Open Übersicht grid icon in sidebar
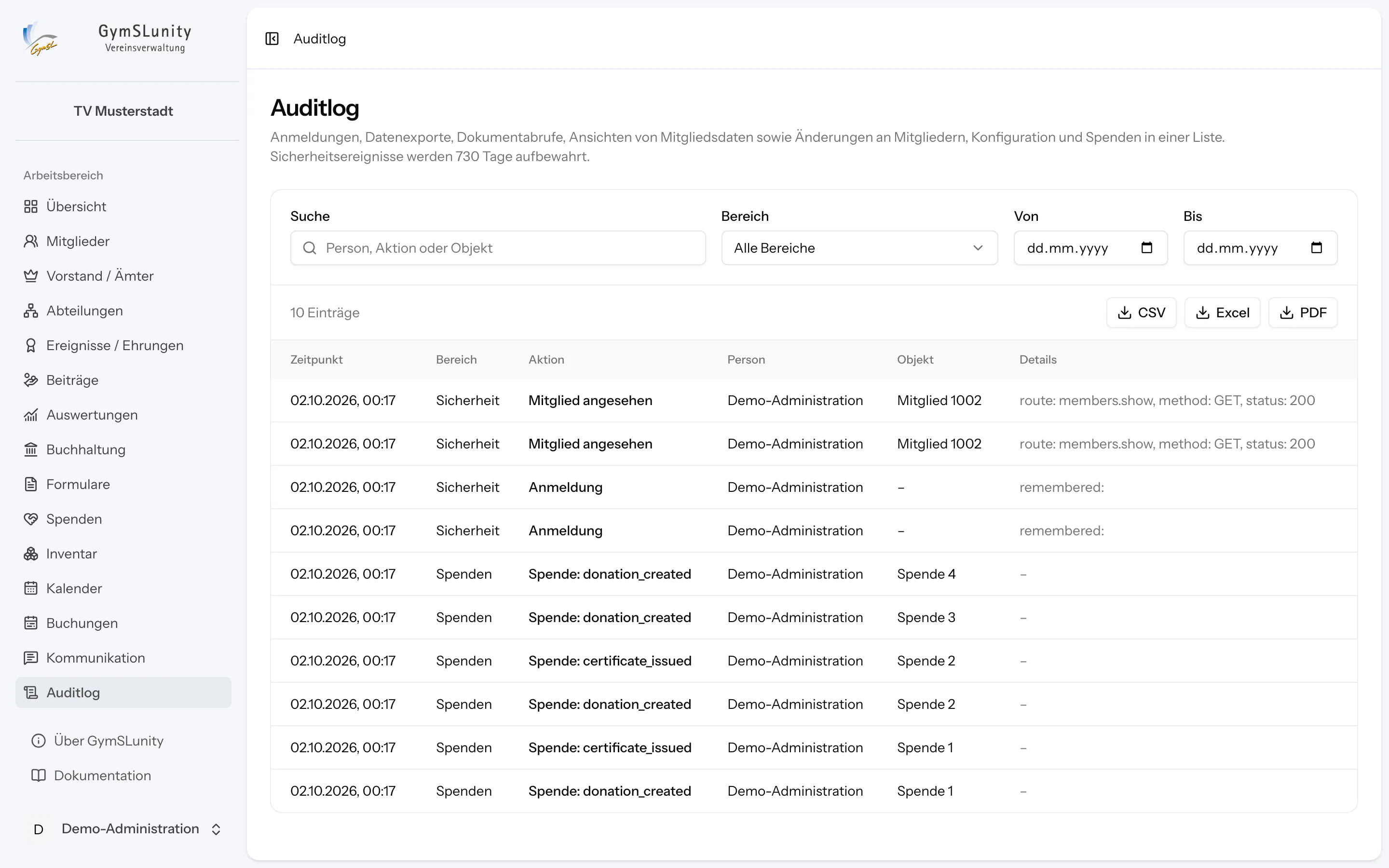Image resolution: width=1389 pixels, height=868 pixels. [31, 206]
